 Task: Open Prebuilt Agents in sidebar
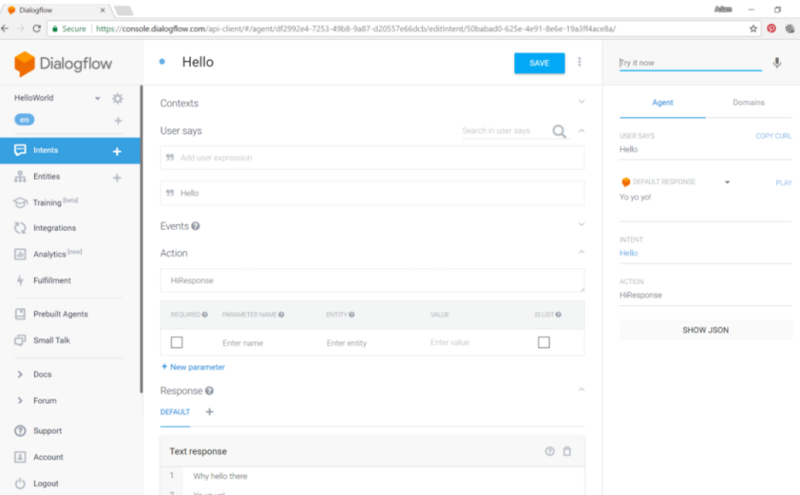tap(61, 314)
